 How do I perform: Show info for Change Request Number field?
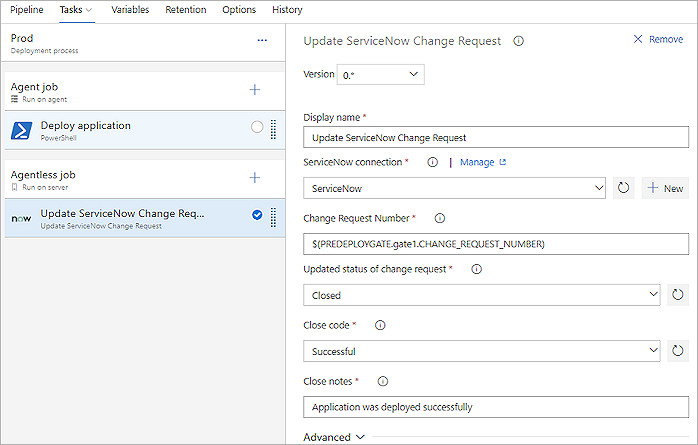pos(439,218)
